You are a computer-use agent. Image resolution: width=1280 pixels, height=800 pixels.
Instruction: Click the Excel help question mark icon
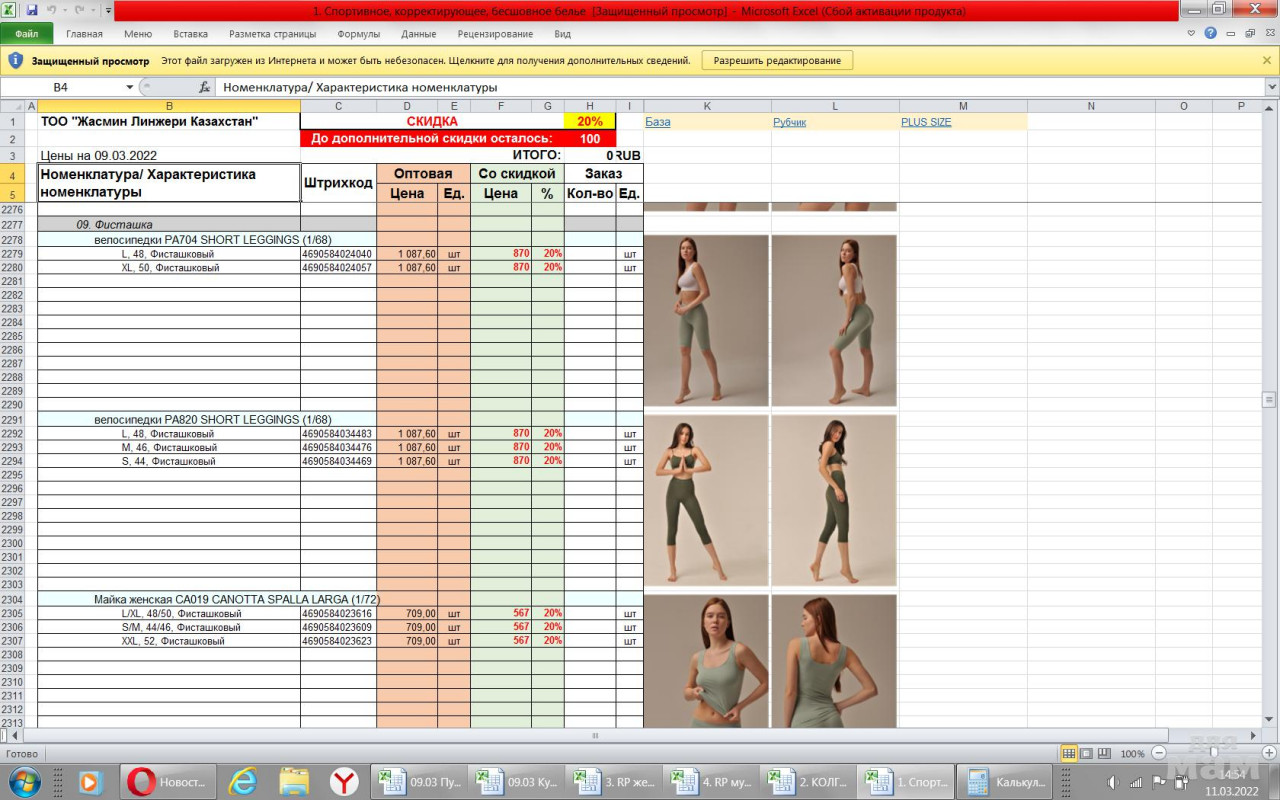pos(1211,33)
